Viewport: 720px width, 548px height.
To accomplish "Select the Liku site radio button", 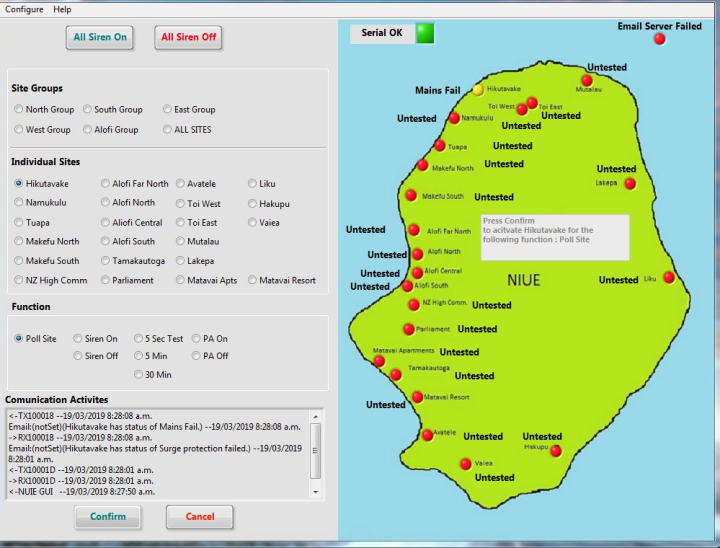I will [x=261, y=184].
